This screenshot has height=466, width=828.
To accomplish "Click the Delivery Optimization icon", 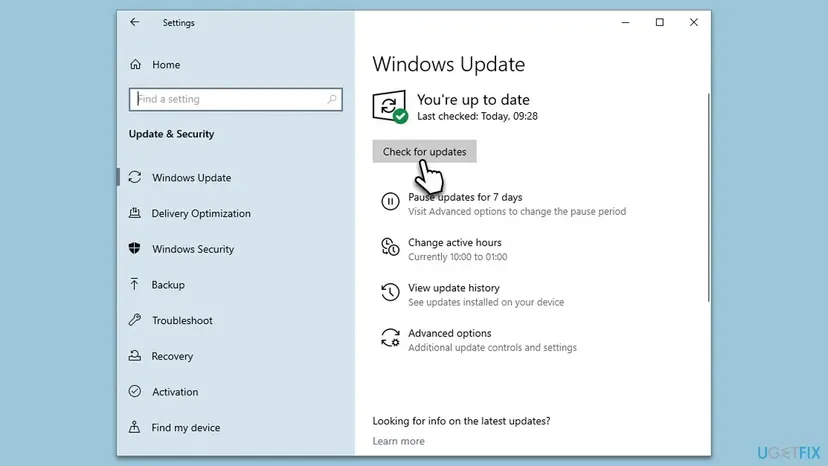I will click(135, 213).
